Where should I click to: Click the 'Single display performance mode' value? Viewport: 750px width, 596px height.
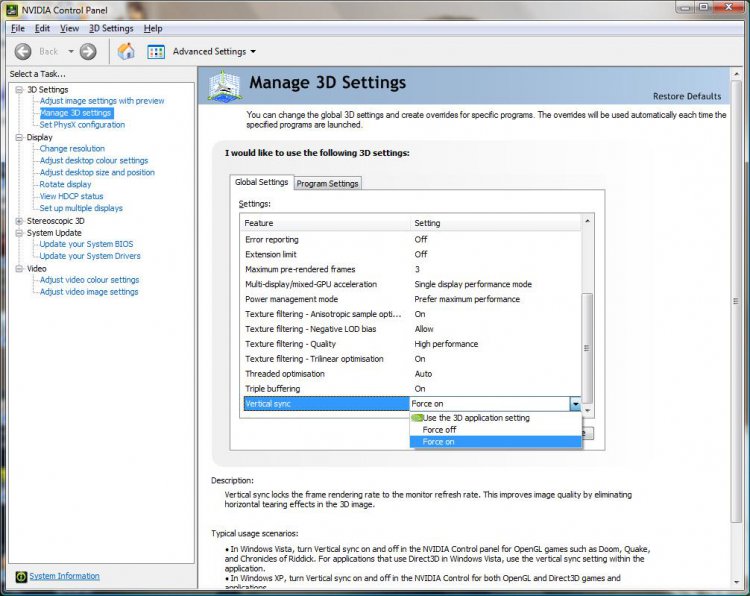[x=473, y=284]
